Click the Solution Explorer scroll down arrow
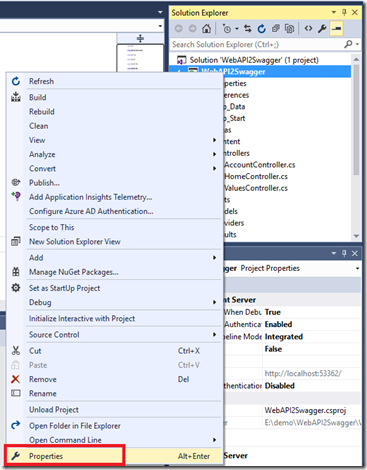 (x=356, y=236)
